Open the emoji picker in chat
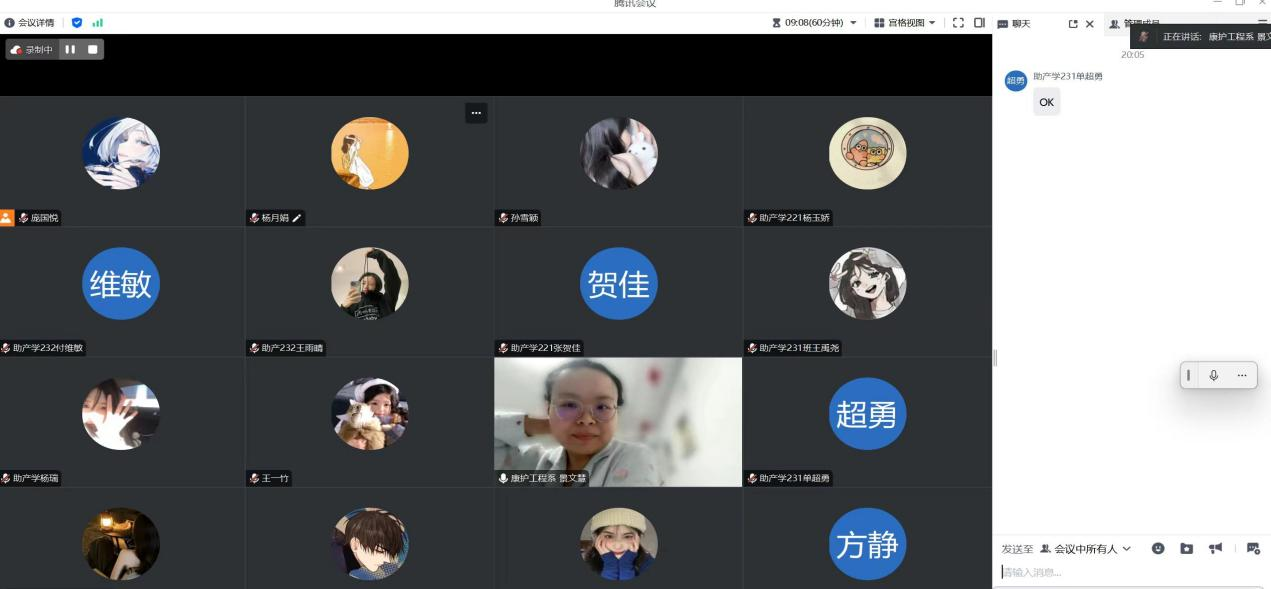The width and height of the screenshot is (1271, 589). tap(1158, 549)
